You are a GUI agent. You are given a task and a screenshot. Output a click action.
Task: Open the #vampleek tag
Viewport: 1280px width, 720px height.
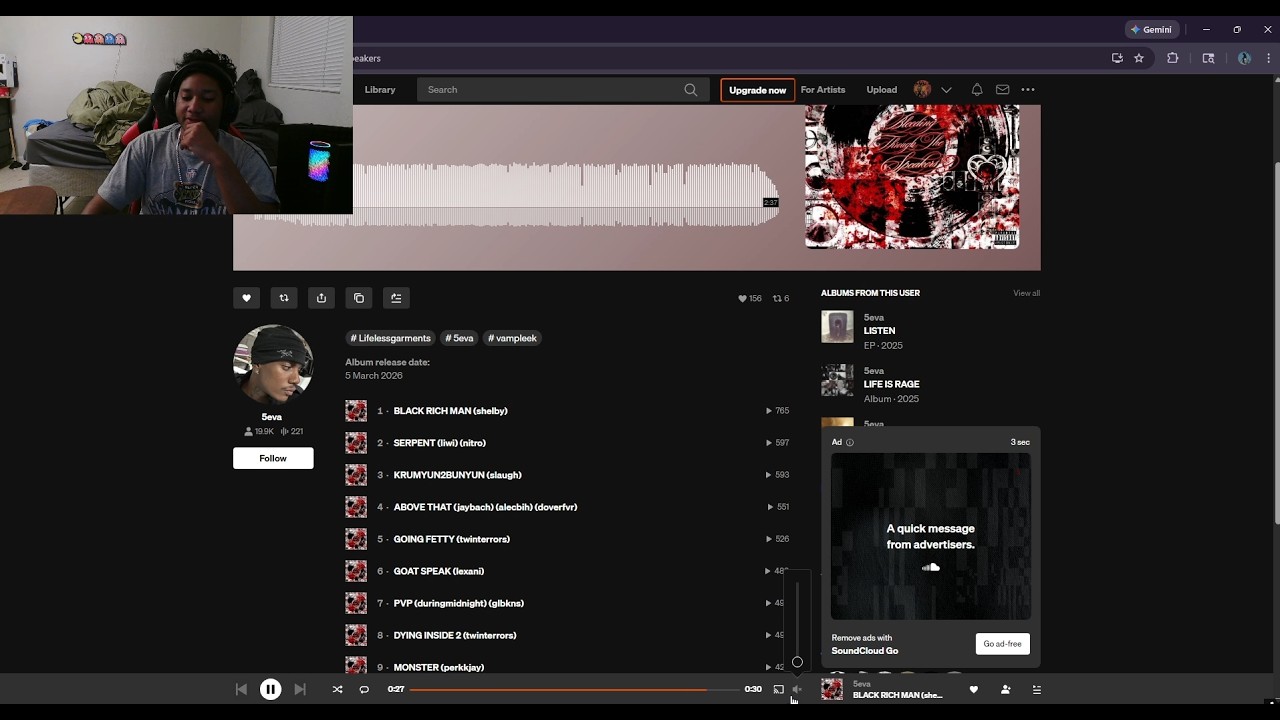click(513, 338)
